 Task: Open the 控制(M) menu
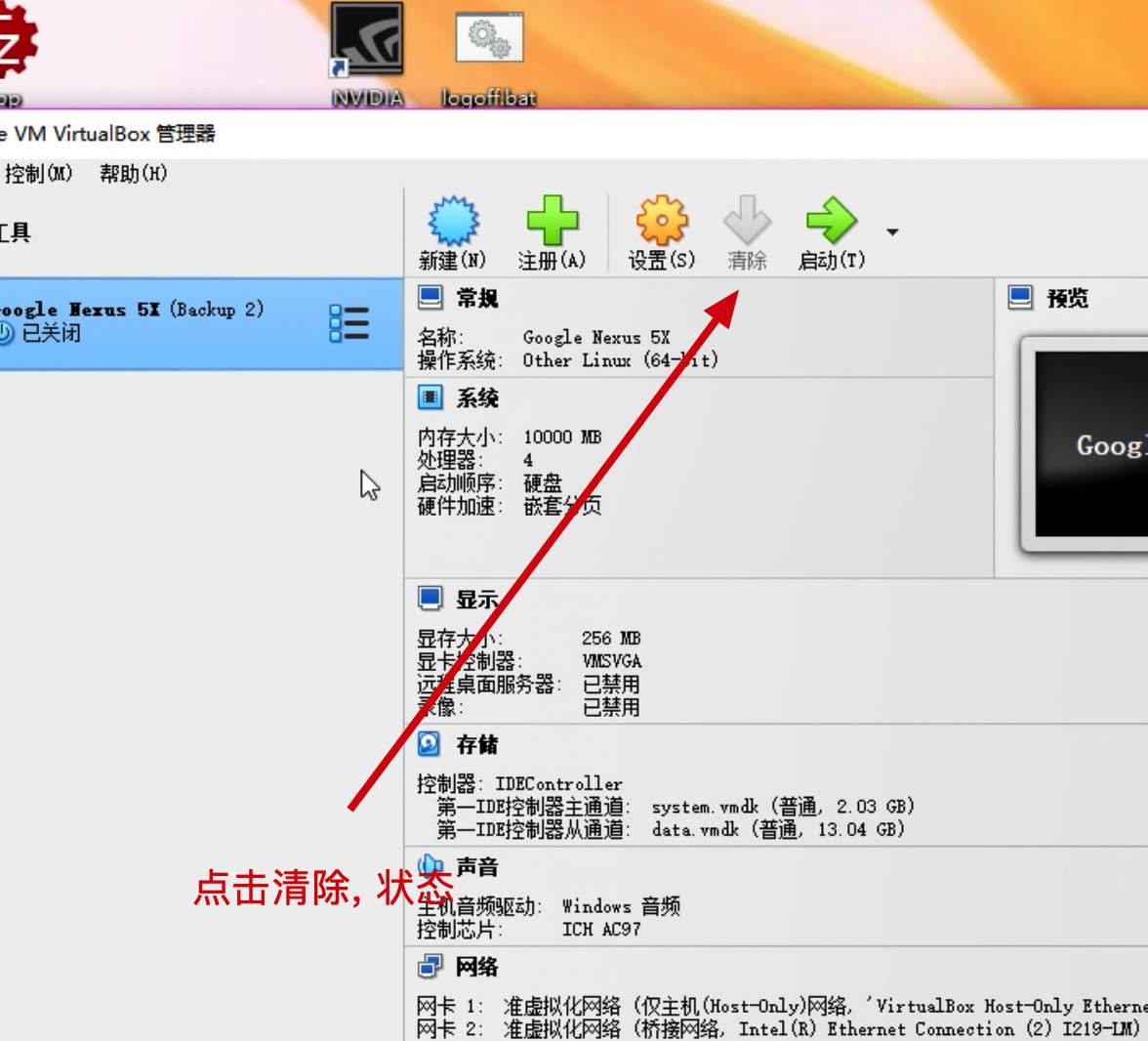click(37, 174)
